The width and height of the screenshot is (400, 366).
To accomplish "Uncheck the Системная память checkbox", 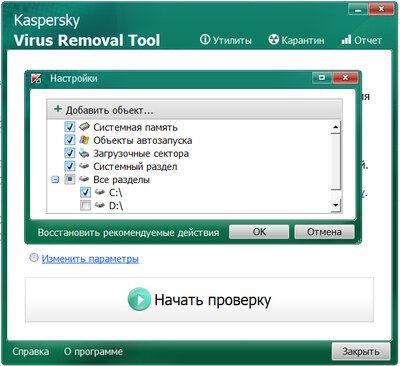I will [x=70, y=127].
